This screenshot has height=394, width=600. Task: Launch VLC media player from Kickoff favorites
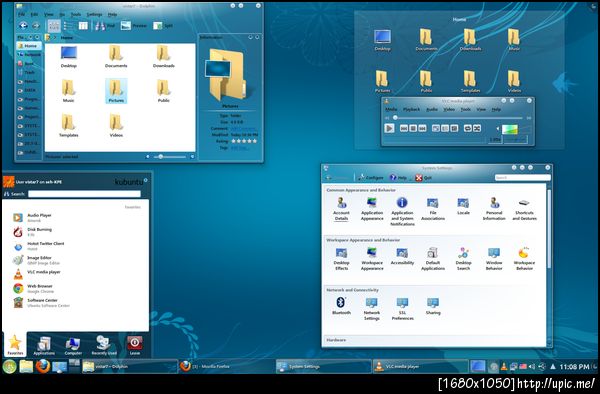(37, 274)
